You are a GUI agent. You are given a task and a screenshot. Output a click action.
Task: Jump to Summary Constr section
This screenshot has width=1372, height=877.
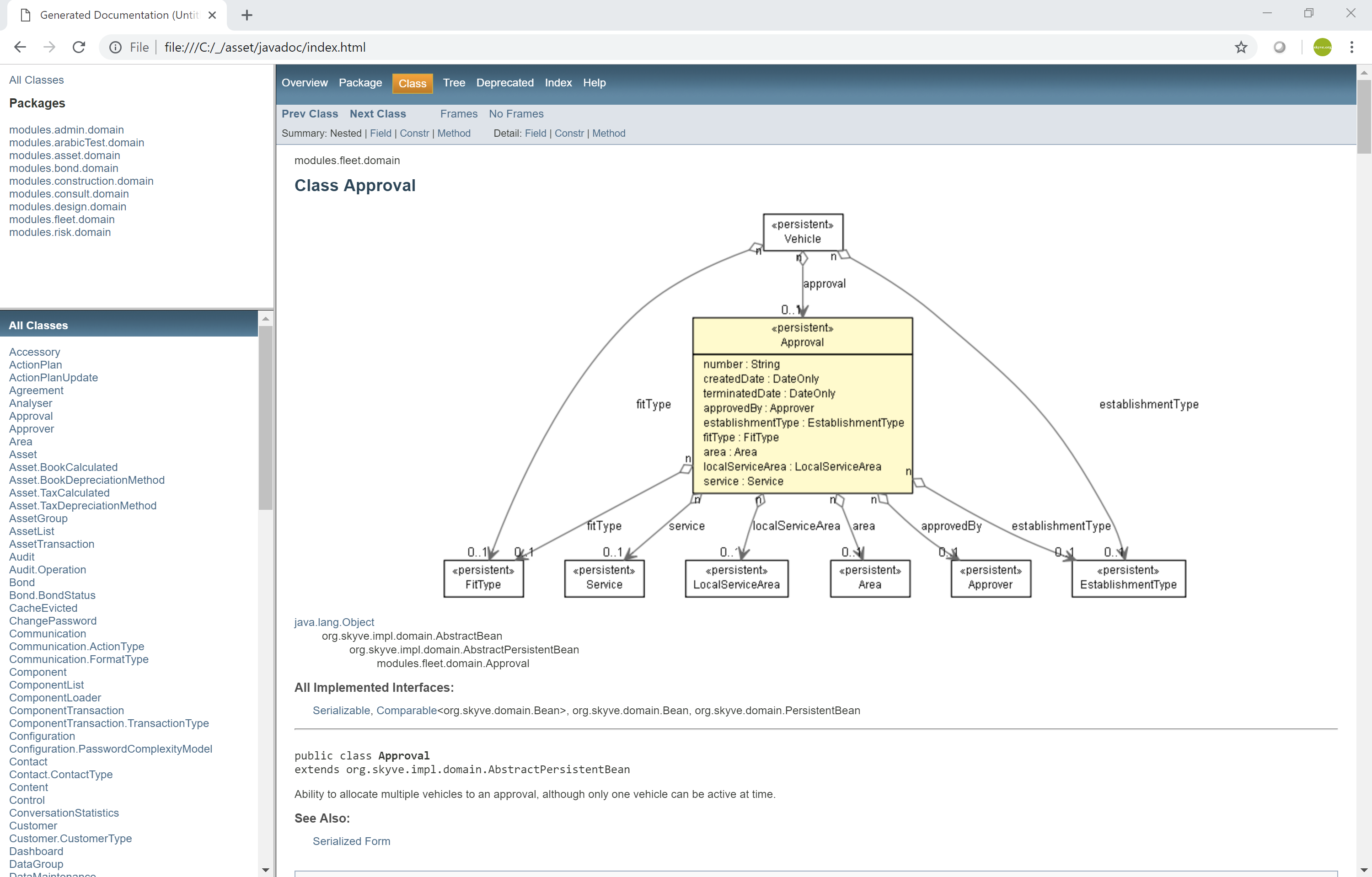(x=414, y=133)
